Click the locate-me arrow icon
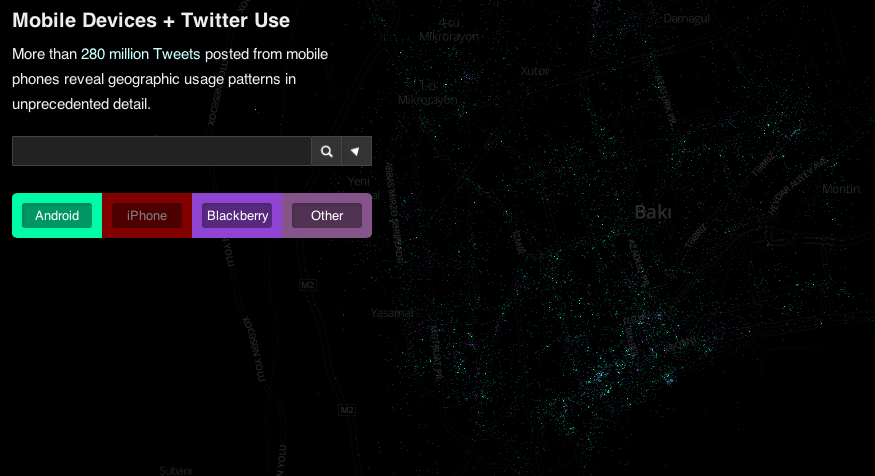This screenshot has height=476, width=875. (356, 151)
